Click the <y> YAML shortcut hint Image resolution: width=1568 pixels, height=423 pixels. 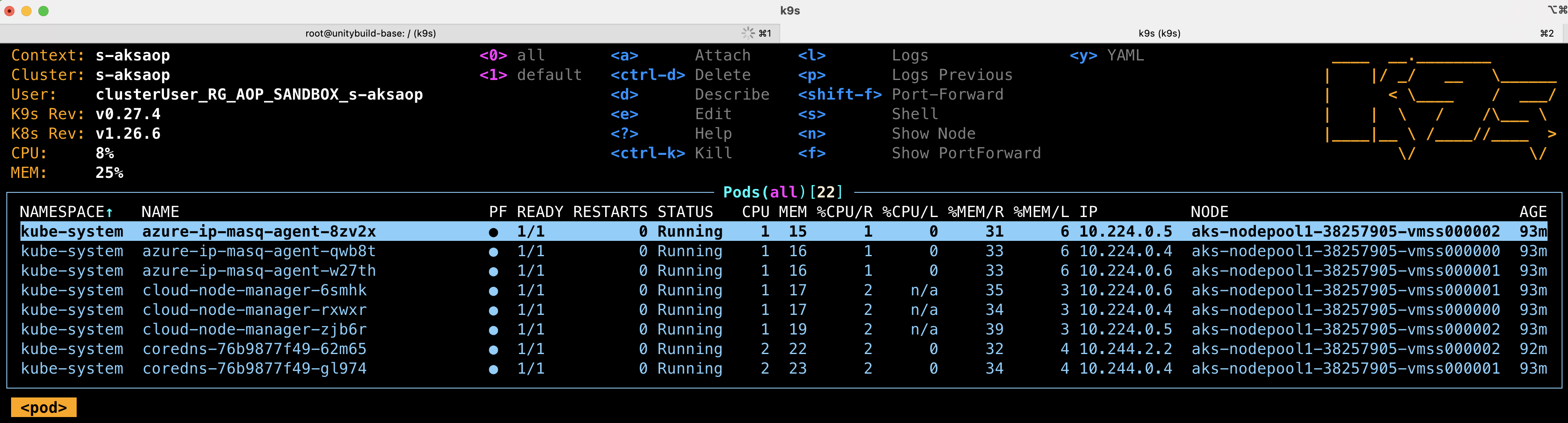(x=1107, y=55)
